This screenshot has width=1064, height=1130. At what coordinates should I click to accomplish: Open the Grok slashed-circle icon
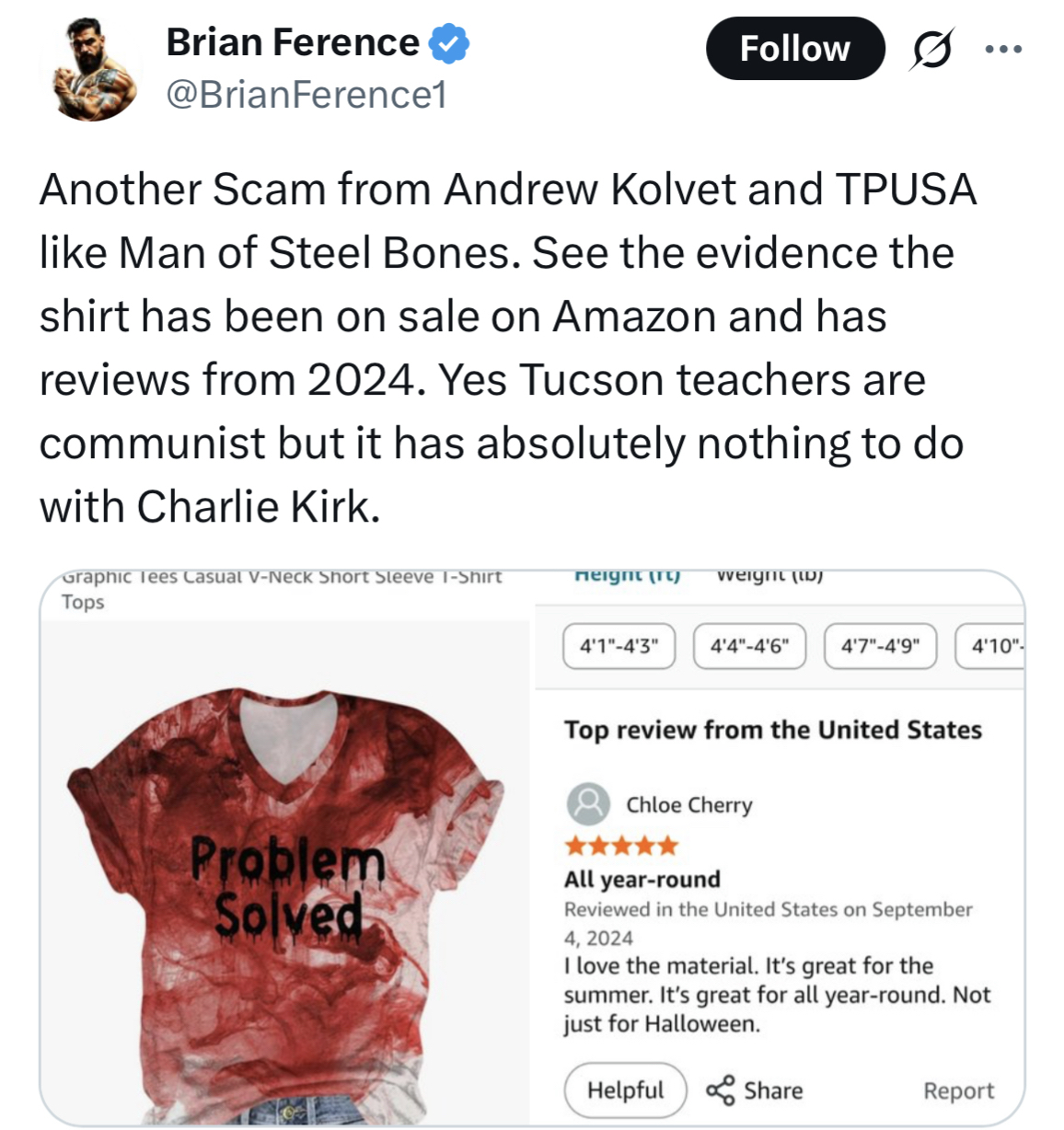pyautogui.click(x=931, y=49)
